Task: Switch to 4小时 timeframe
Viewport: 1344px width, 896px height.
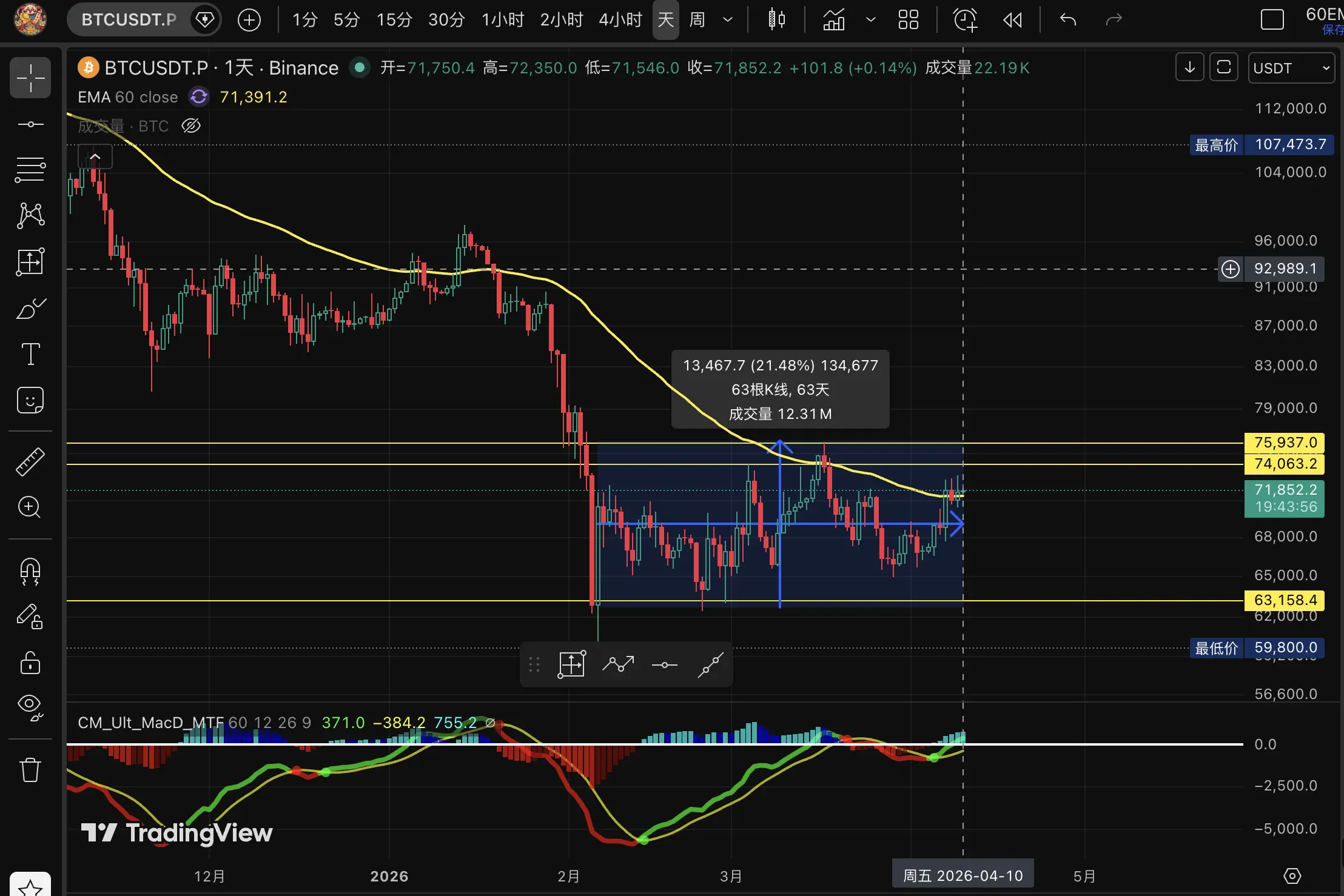Action: (x=620, y=20)
